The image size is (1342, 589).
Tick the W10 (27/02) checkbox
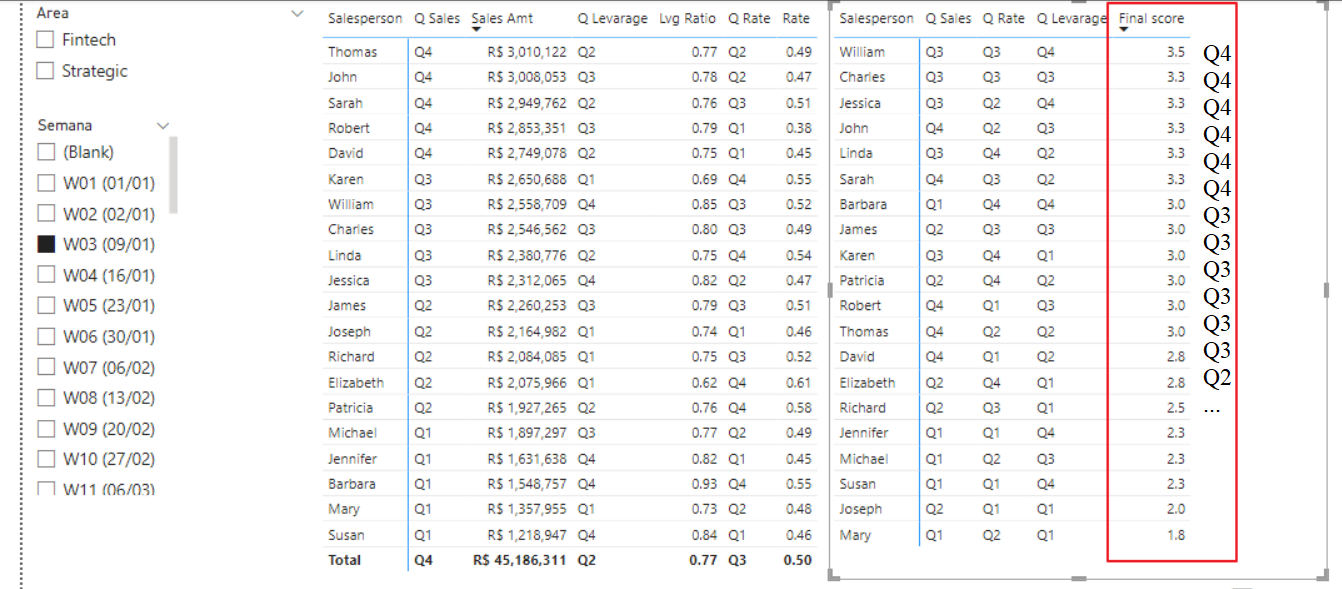46,459
